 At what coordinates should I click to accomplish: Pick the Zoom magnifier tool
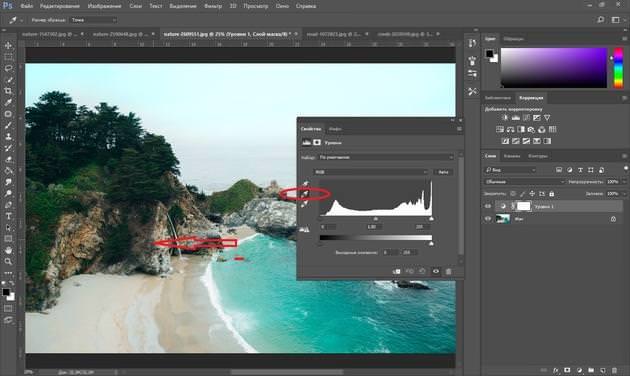pos(8,262)
